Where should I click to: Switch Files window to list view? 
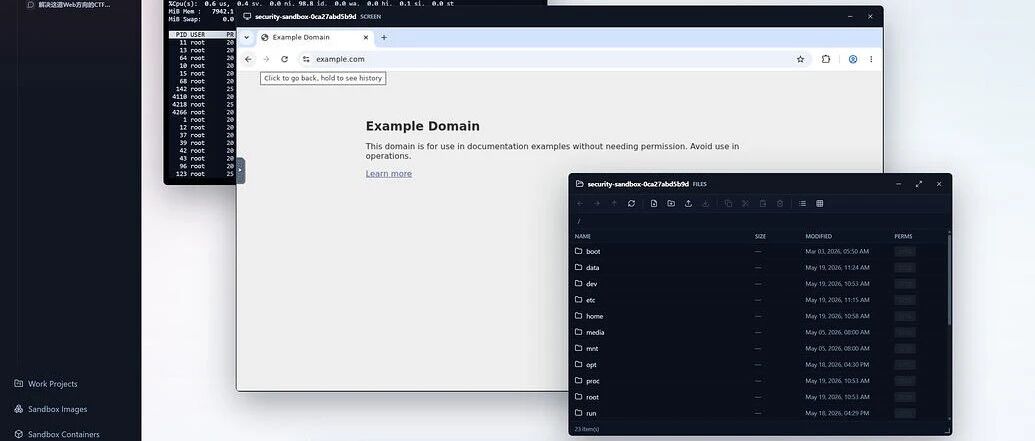[x=802, y=203]
